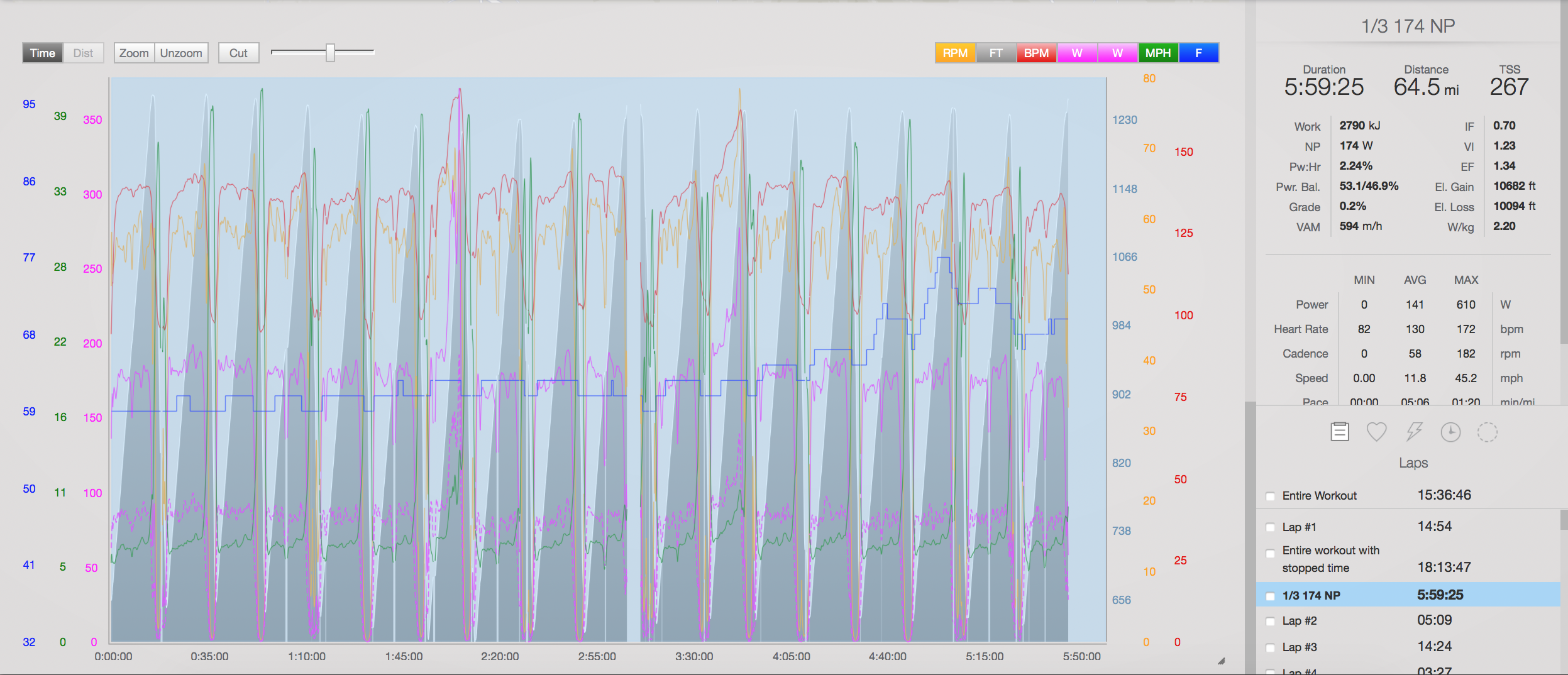
Task: Check the Entire Workout checkbox
Action: (x=1270, y=497)
